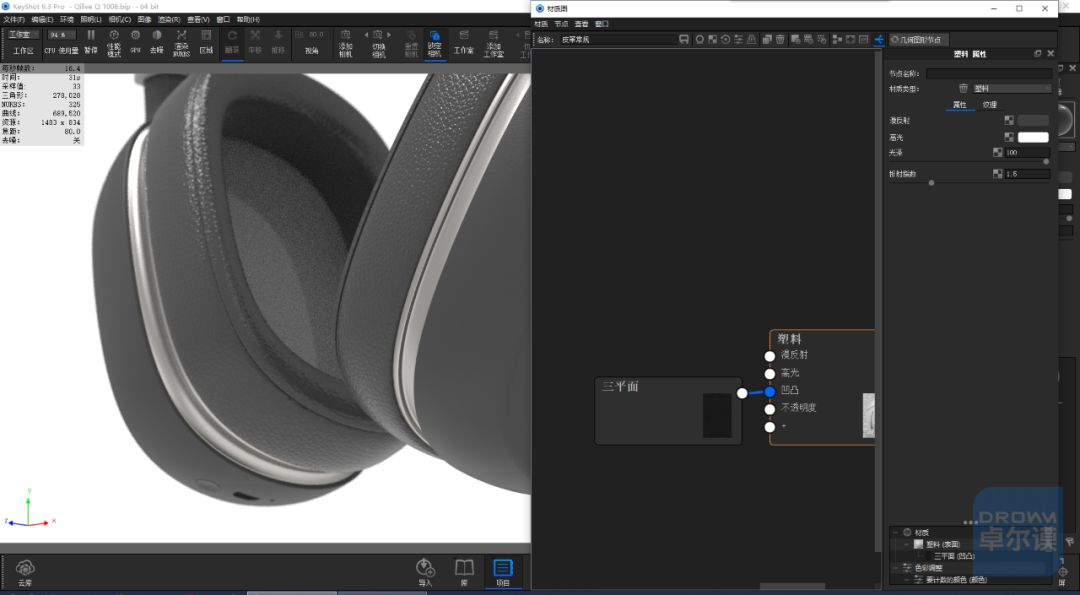Switch to the 纹理 tab

pos(990,105)
